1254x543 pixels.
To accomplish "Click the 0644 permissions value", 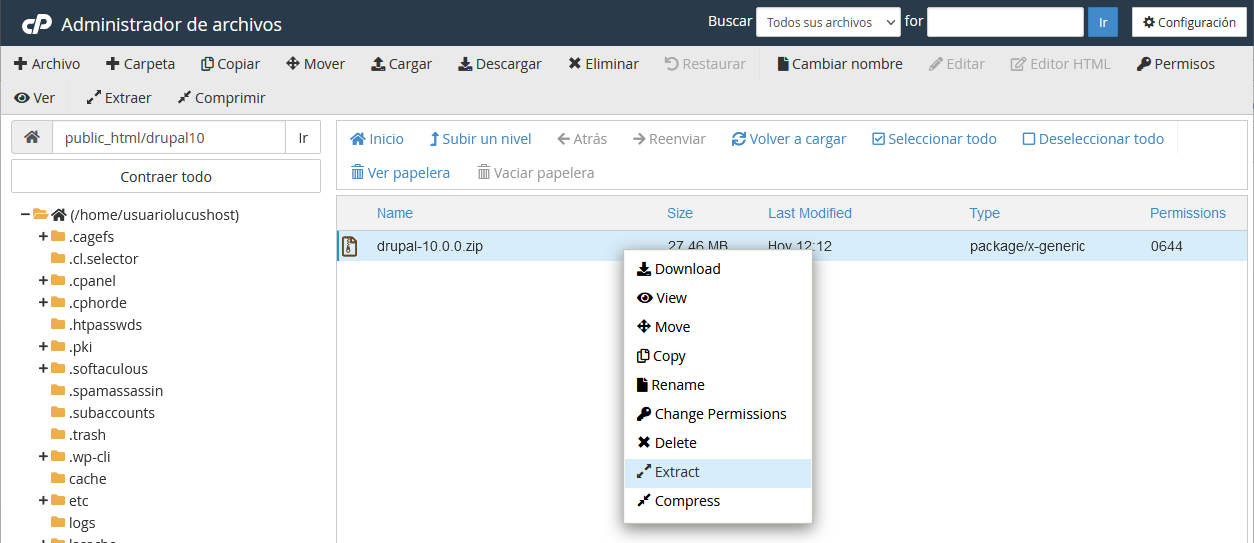I will click(x=1166, y=246).
